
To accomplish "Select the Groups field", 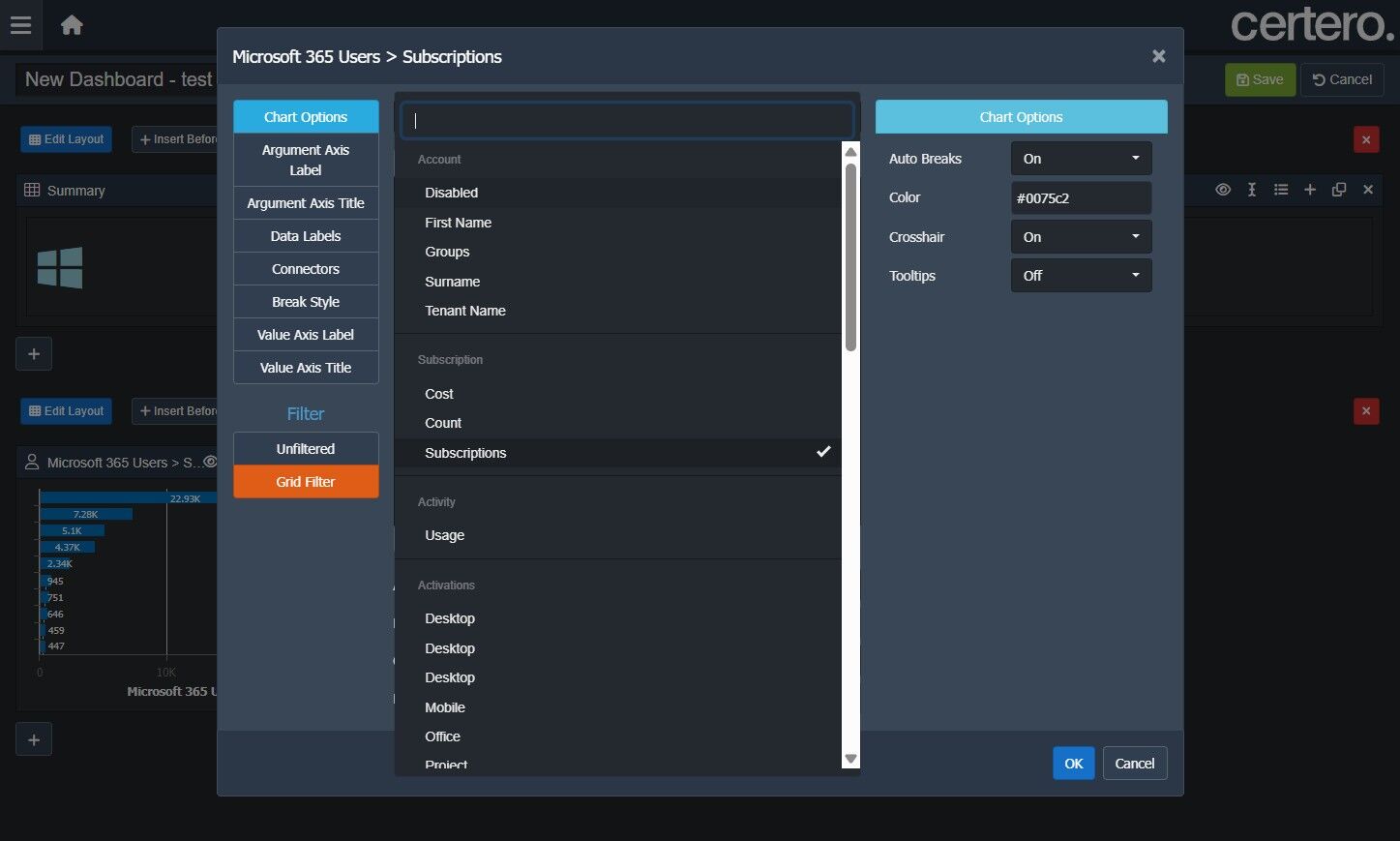I will [x=617, y=252].
